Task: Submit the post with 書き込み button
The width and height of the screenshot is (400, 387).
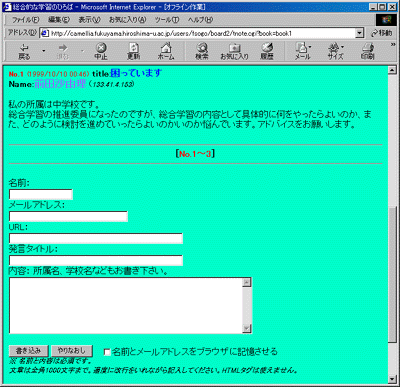Action: (x=28, y=351)
